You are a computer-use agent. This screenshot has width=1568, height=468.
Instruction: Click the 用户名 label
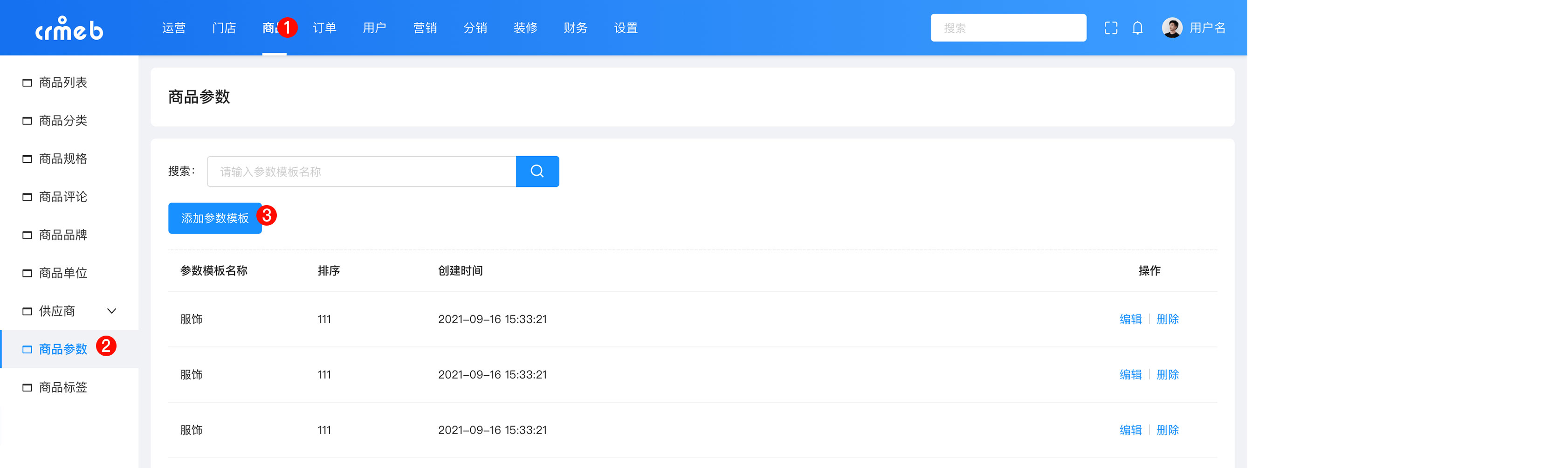1208,28
